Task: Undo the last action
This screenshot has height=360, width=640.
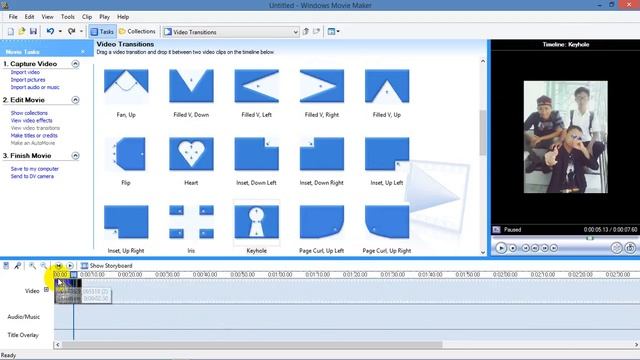Action: [50, 31]
